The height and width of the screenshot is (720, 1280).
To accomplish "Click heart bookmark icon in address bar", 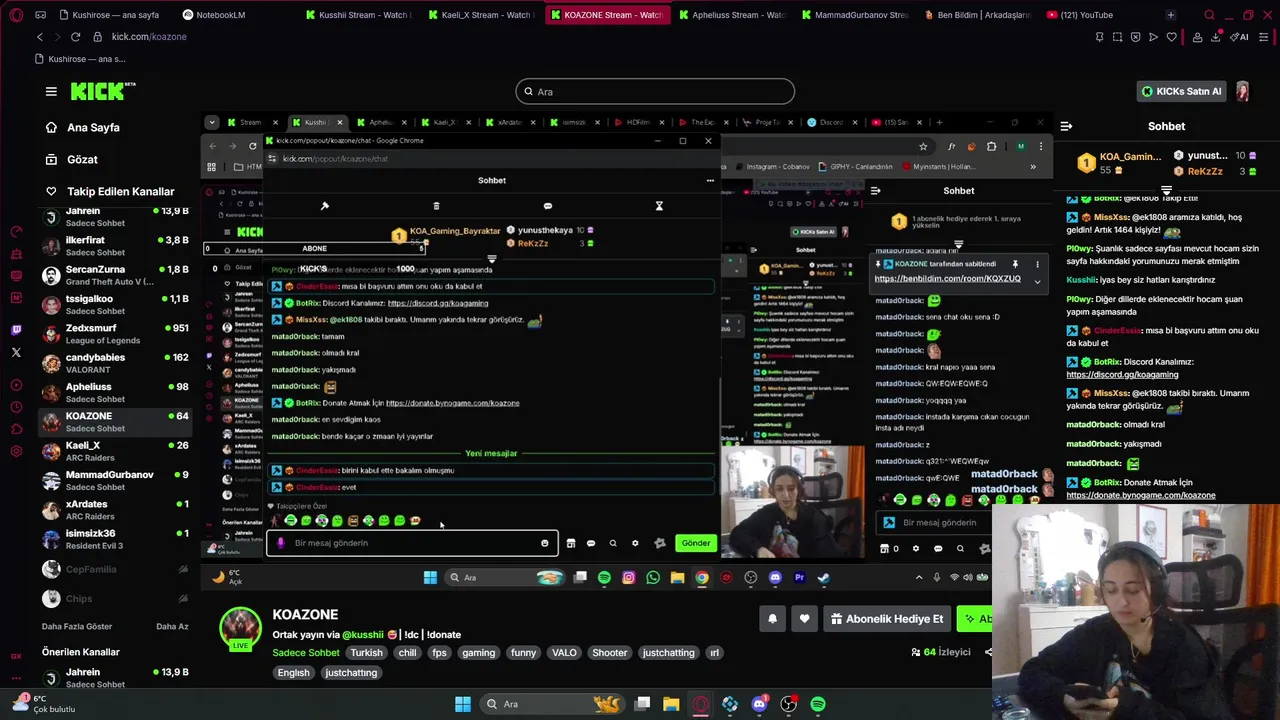I will [1171, 37].
